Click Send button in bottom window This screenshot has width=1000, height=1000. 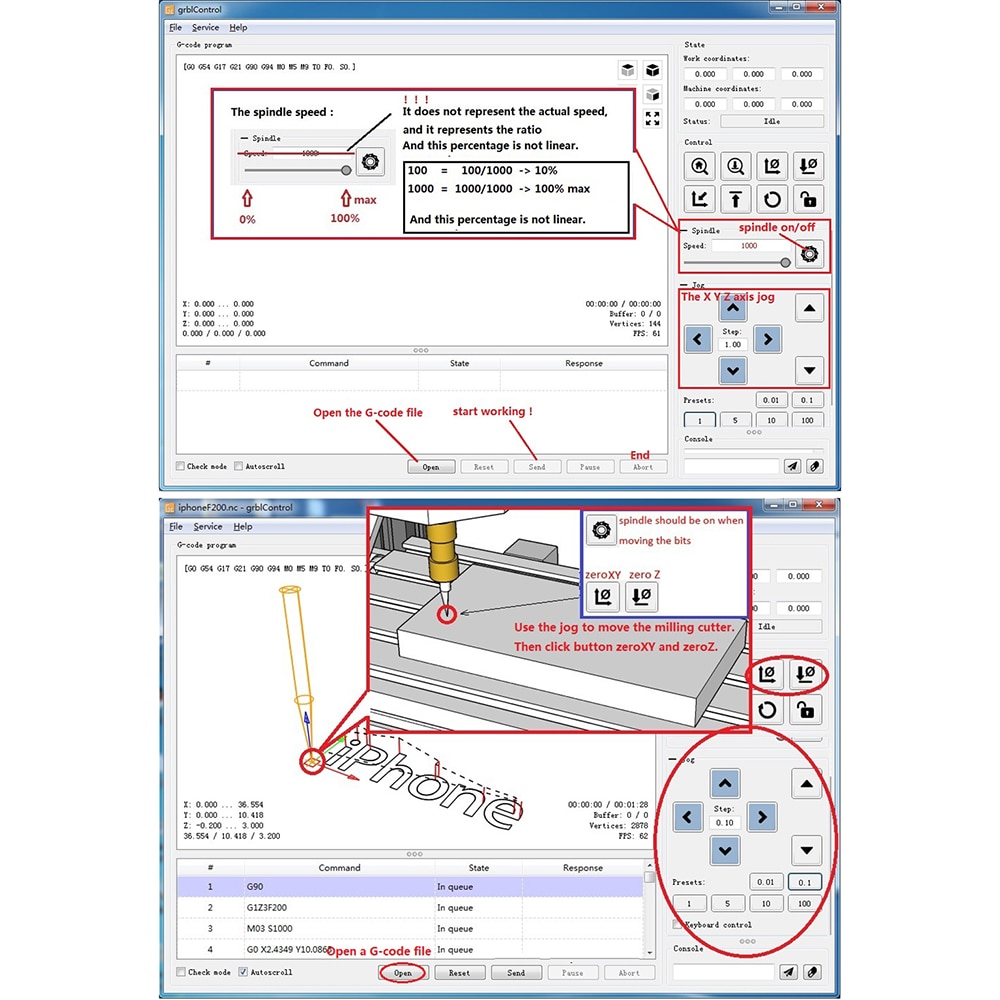point(516,973)
